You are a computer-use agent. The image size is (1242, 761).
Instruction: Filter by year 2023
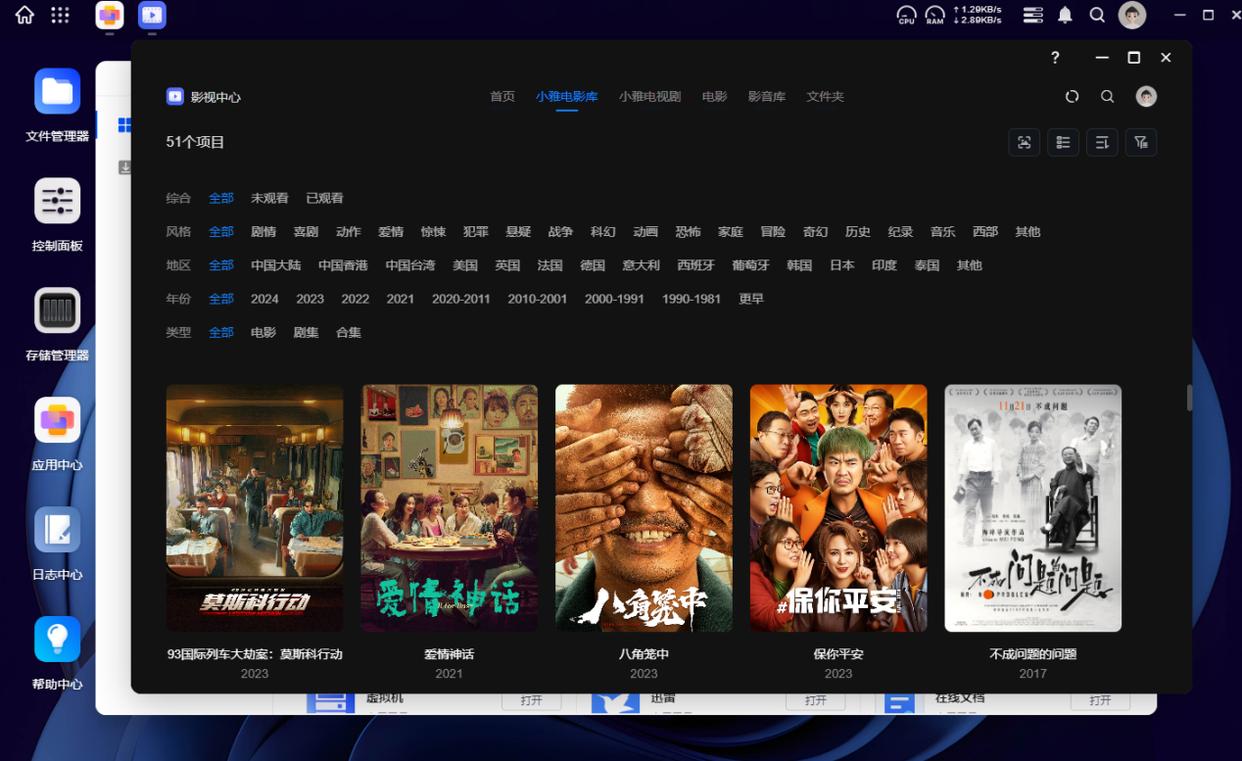pyautogui.click(x=310, y=299)
